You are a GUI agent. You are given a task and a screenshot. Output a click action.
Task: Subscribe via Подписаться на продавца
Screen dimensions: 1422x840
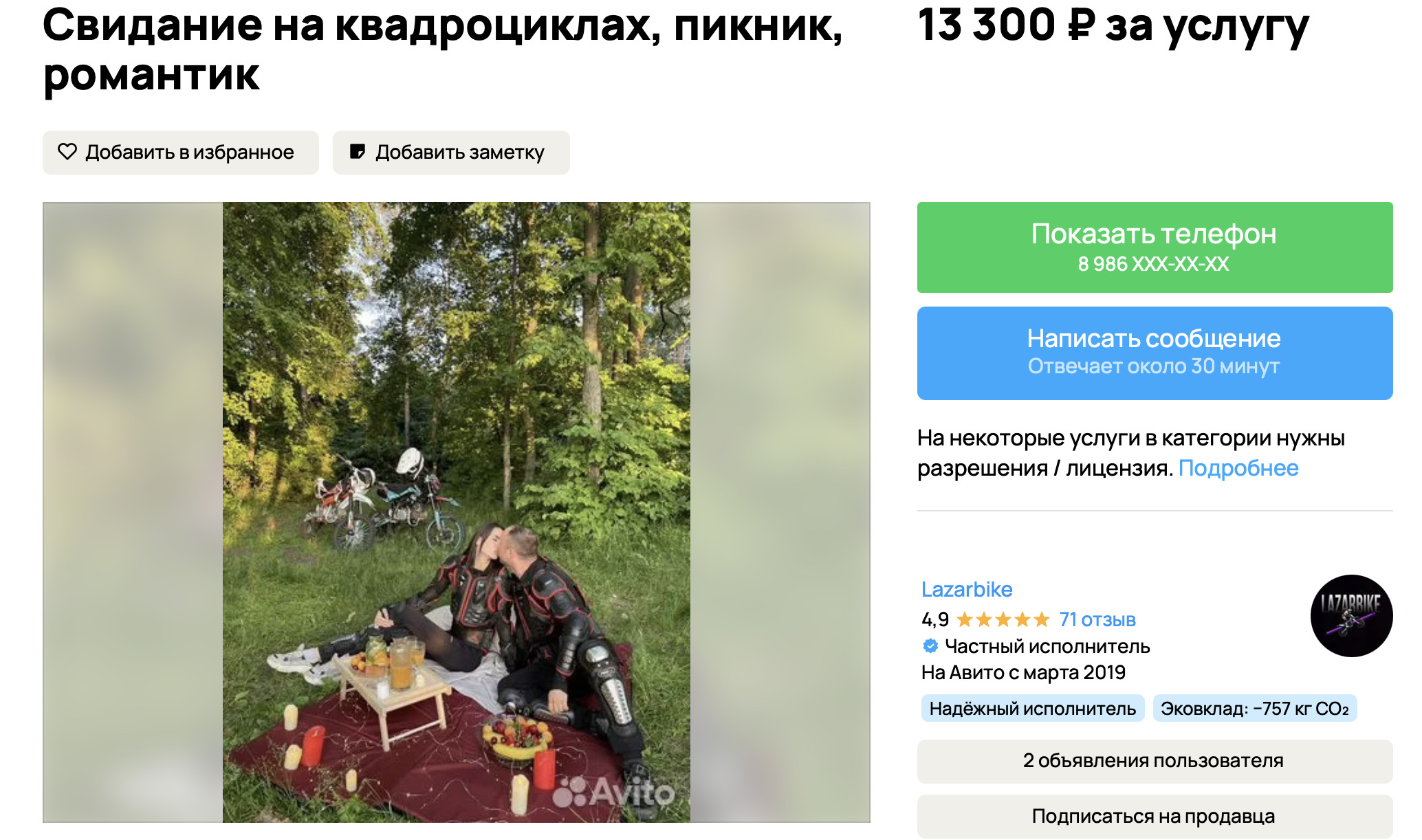coord(1155,817)
